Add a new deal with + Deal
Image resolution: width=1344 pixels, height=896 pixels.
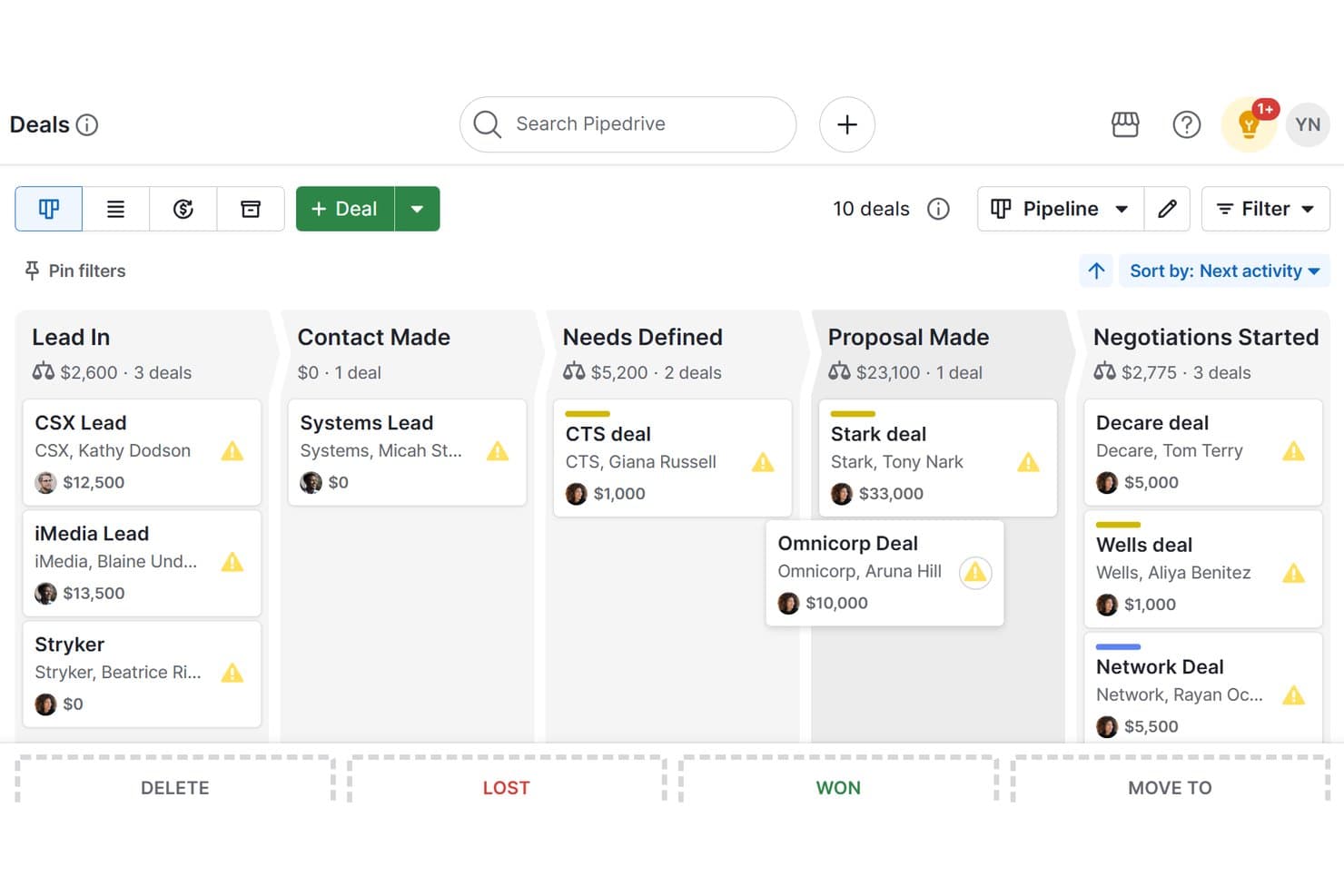345,209
